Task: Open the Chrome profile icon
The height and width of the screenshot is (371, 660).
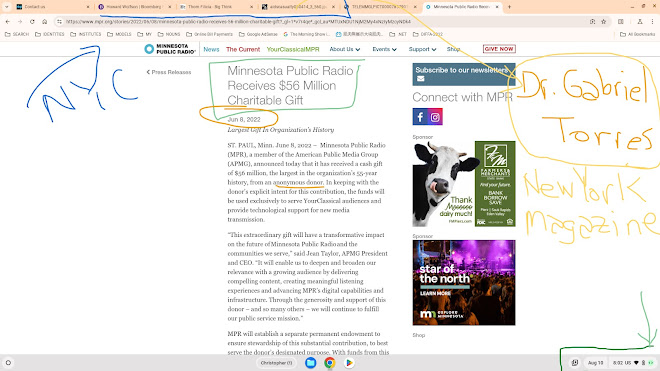Action: [x=640, y=21]
